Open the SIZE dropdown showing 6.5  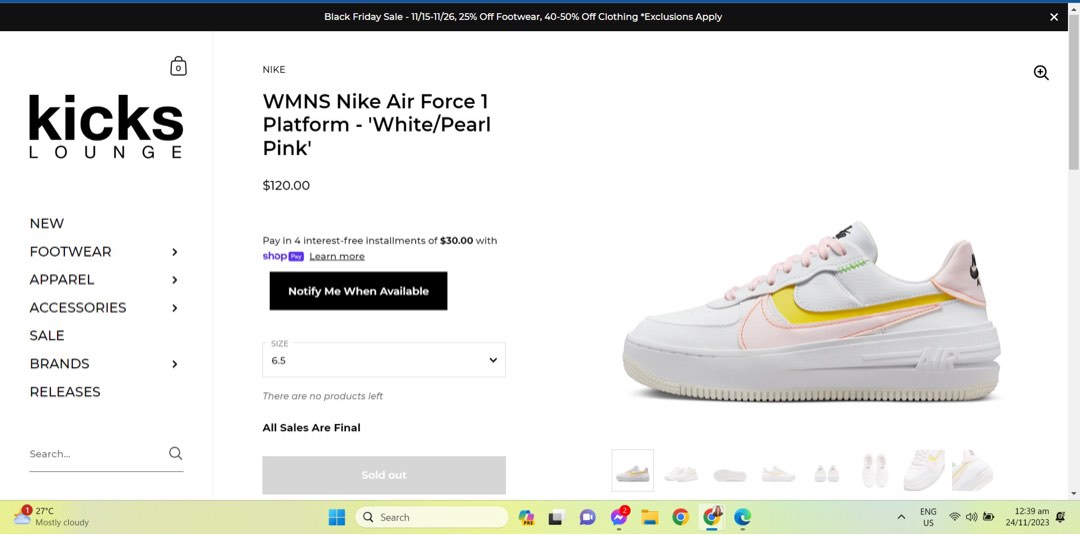coord(384,360)
